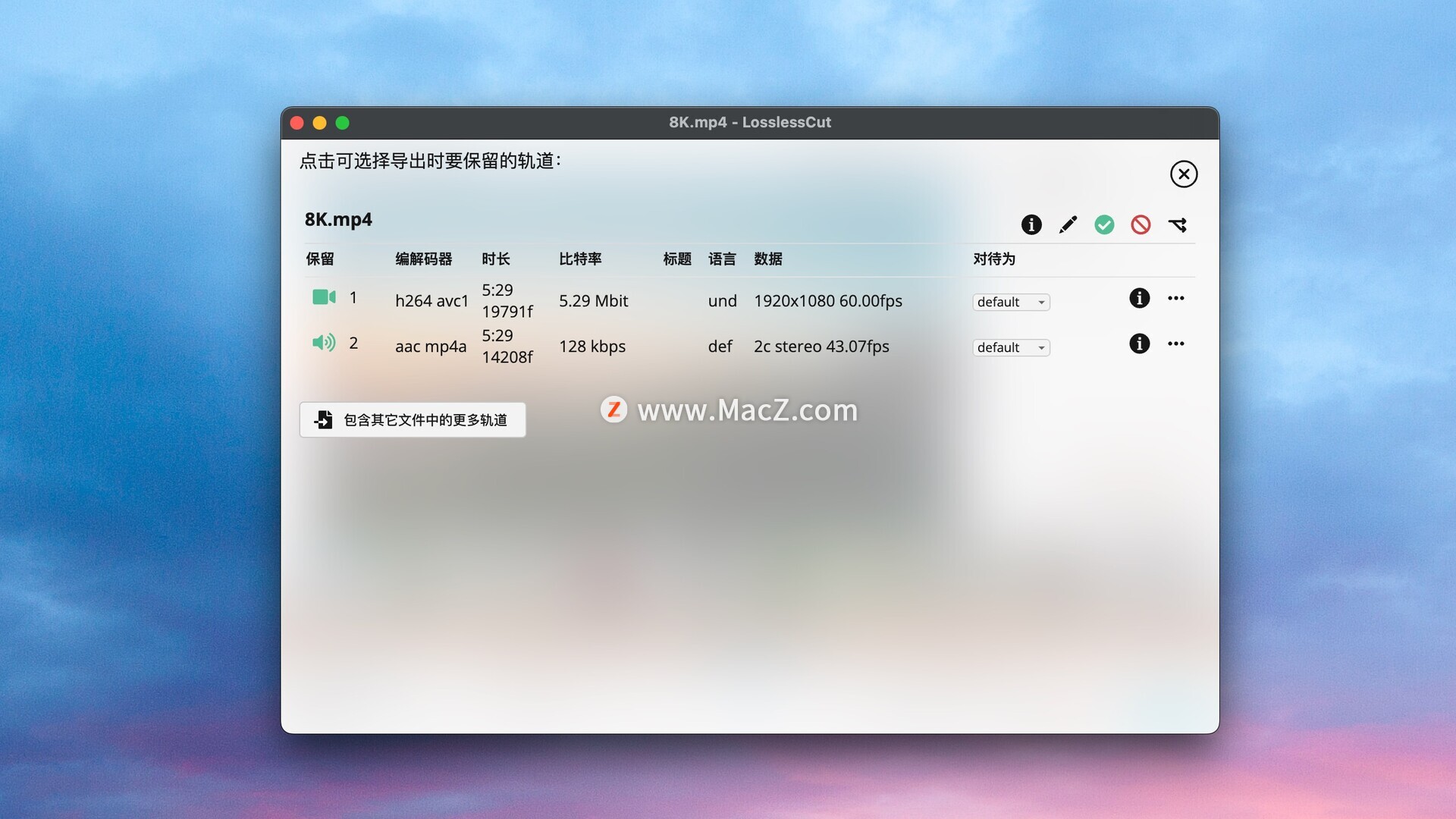Toggle the audio track 2 keep icon

point(324,343)
